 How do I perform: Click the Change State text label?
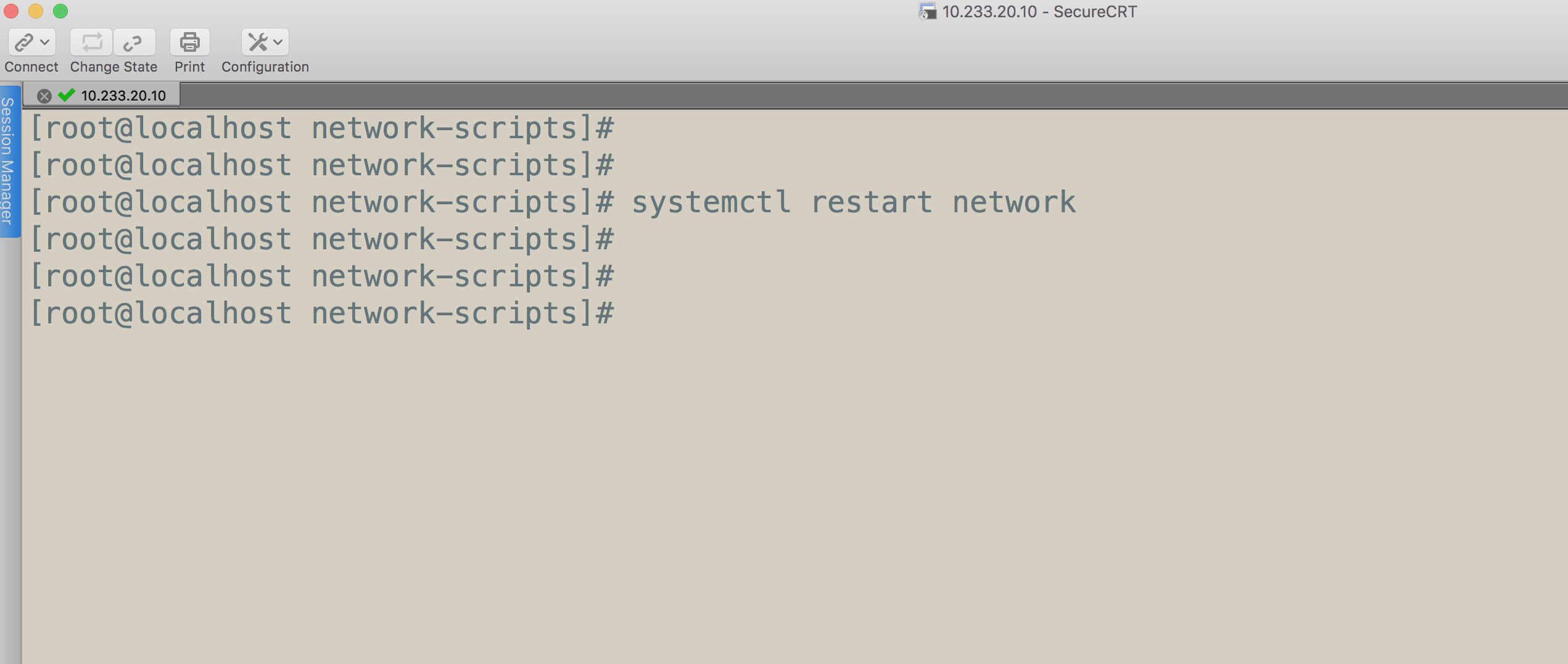coord(113,67)
